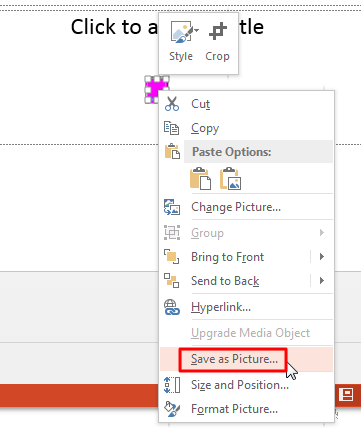Select the magenta picture on the slide
This screenshot has width=361, height=429.
coord(156,89)
